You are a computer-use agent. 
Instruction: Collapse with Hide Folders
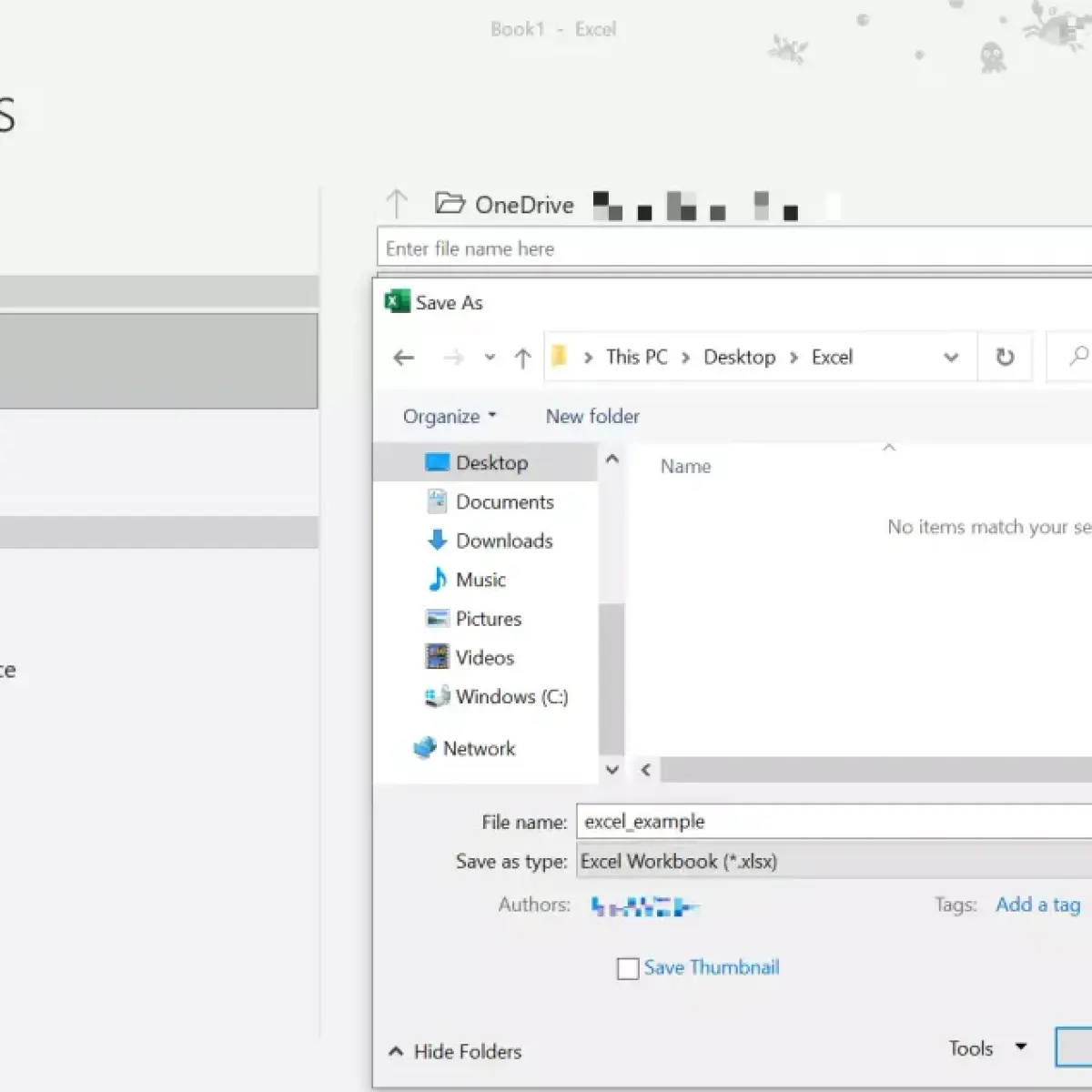(456, 1052)
